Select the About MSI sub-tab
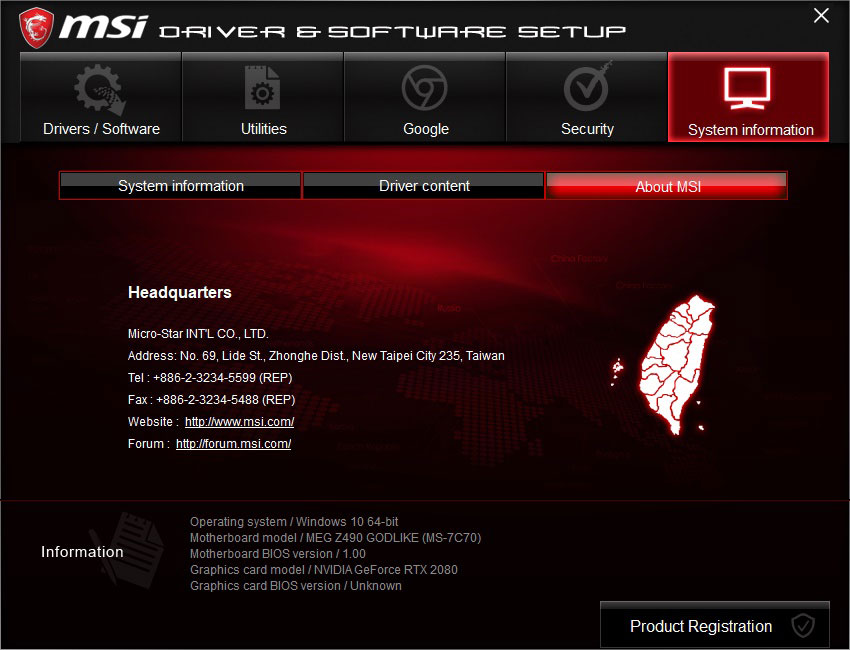This screenshot has width=850, height=650. coord(667,186)
